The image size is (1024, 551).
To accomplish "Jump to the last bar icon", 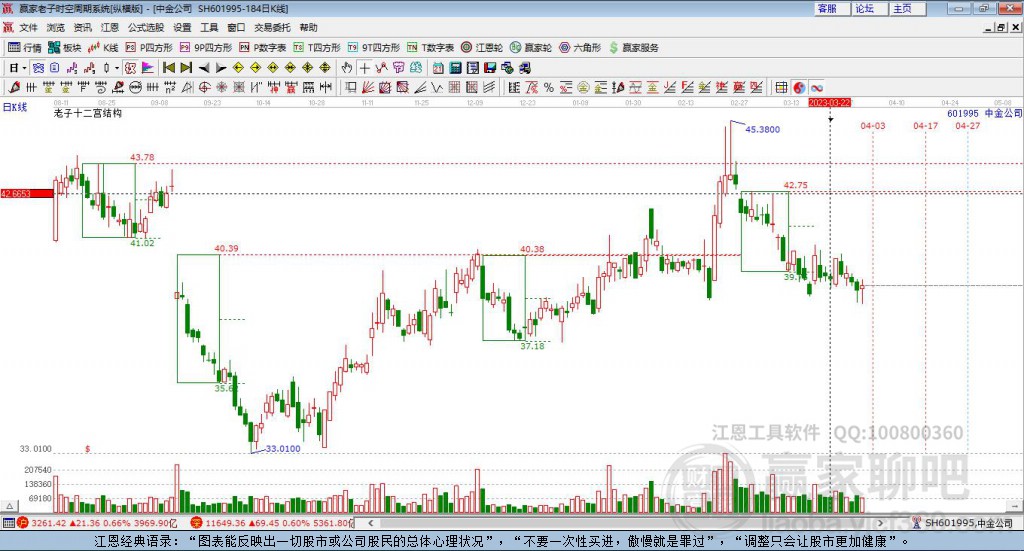I will (186, 68).
